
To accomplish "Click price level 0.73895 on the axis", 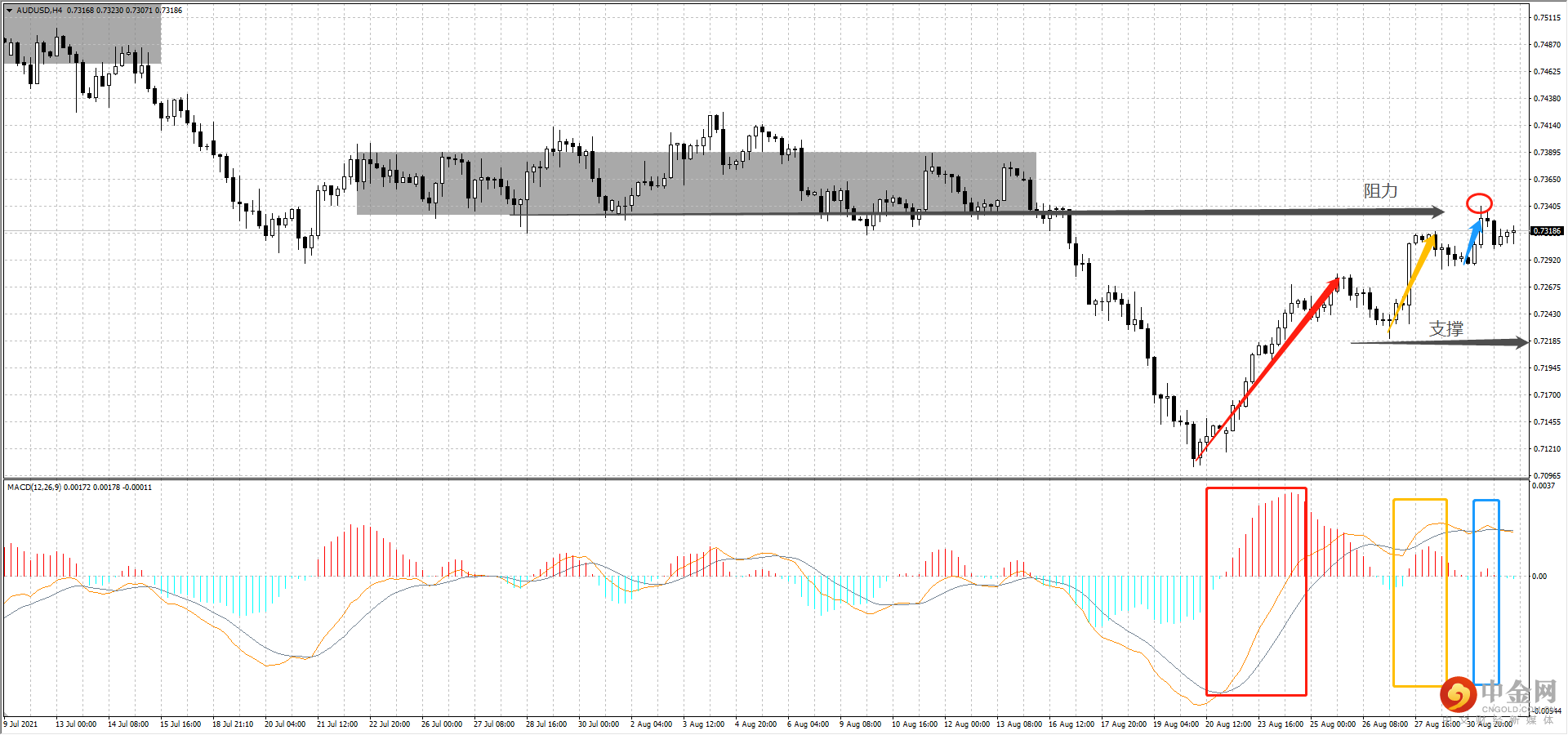I will coord(1547,153).
